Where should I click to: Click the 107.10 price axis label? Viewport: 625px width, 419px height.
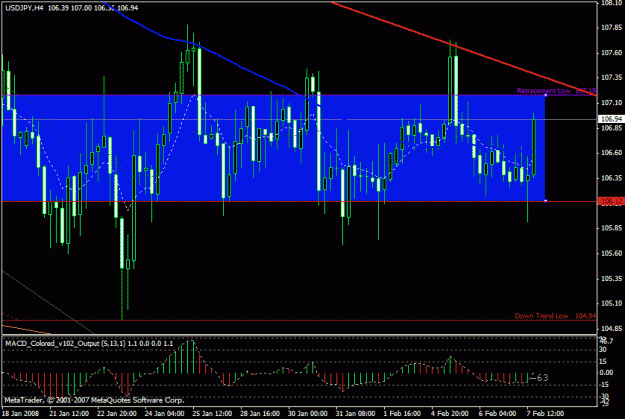pyautogui.click(x=611, y=103)
